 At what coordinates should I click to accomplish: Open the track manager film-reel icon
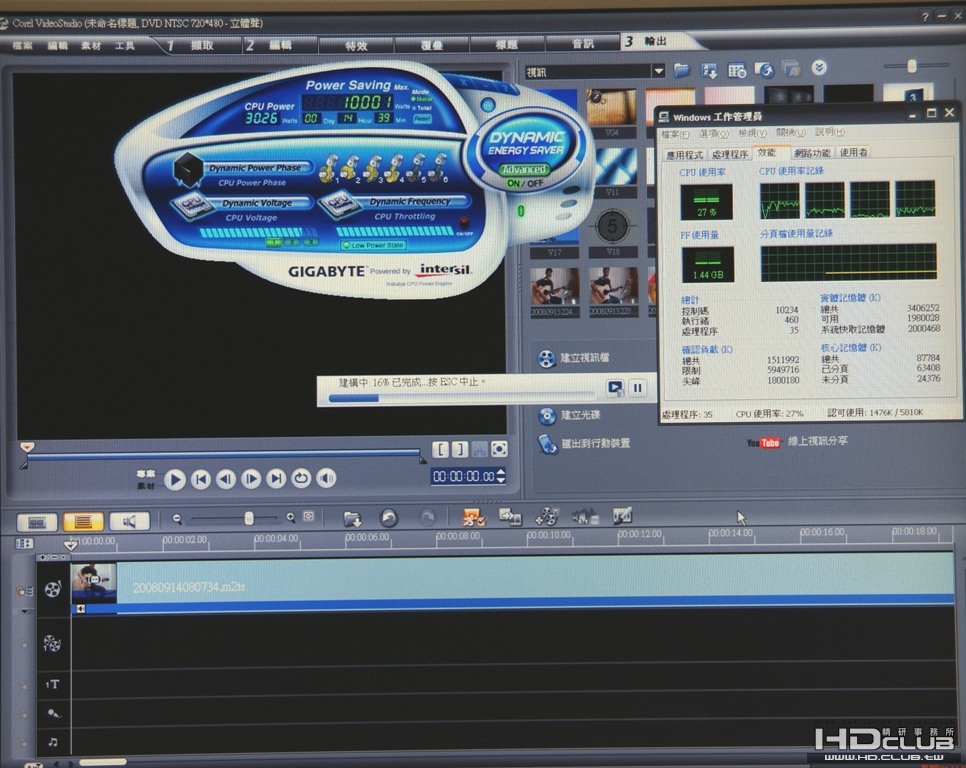coord(547,516)
